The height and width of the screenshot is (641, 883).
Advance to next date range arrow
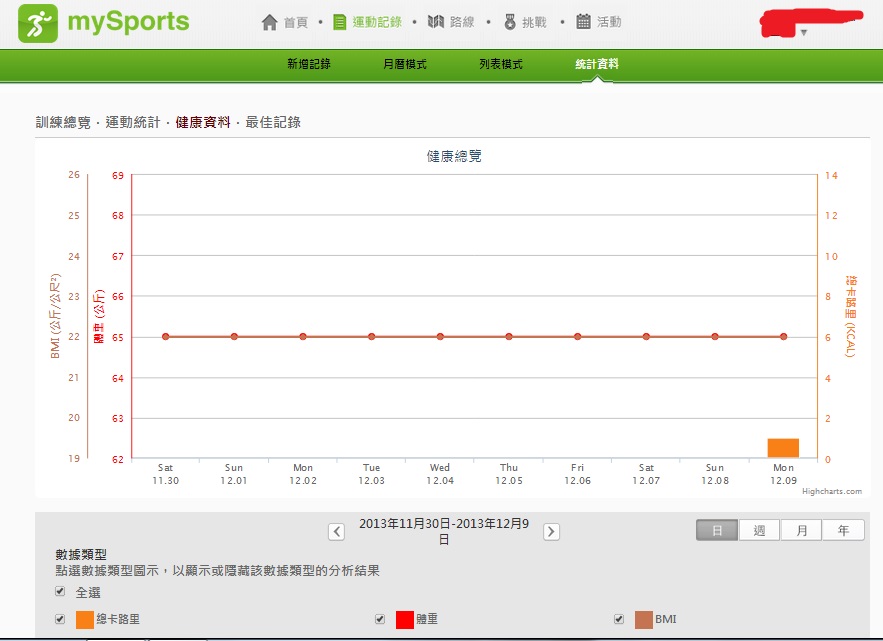pos(551,532)
